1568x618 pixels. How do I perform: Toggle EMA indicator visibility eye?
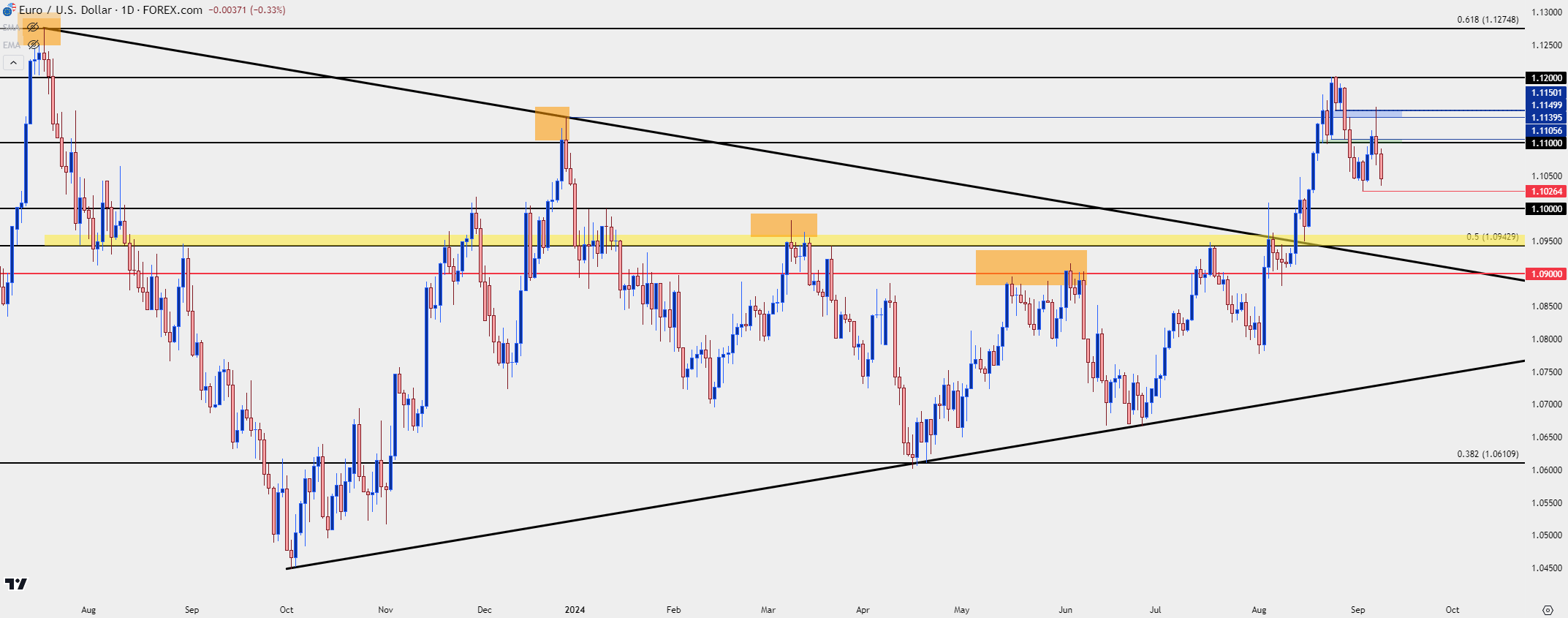coord(33,45)
